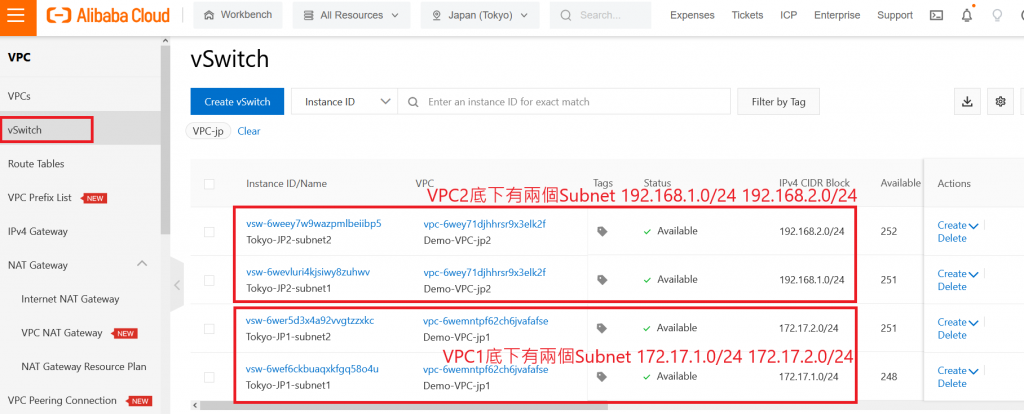Delete the Tokyo-JP2-subnet2 vSwitch
This screenshot has height=414, width=1024.
click(952, 238)
